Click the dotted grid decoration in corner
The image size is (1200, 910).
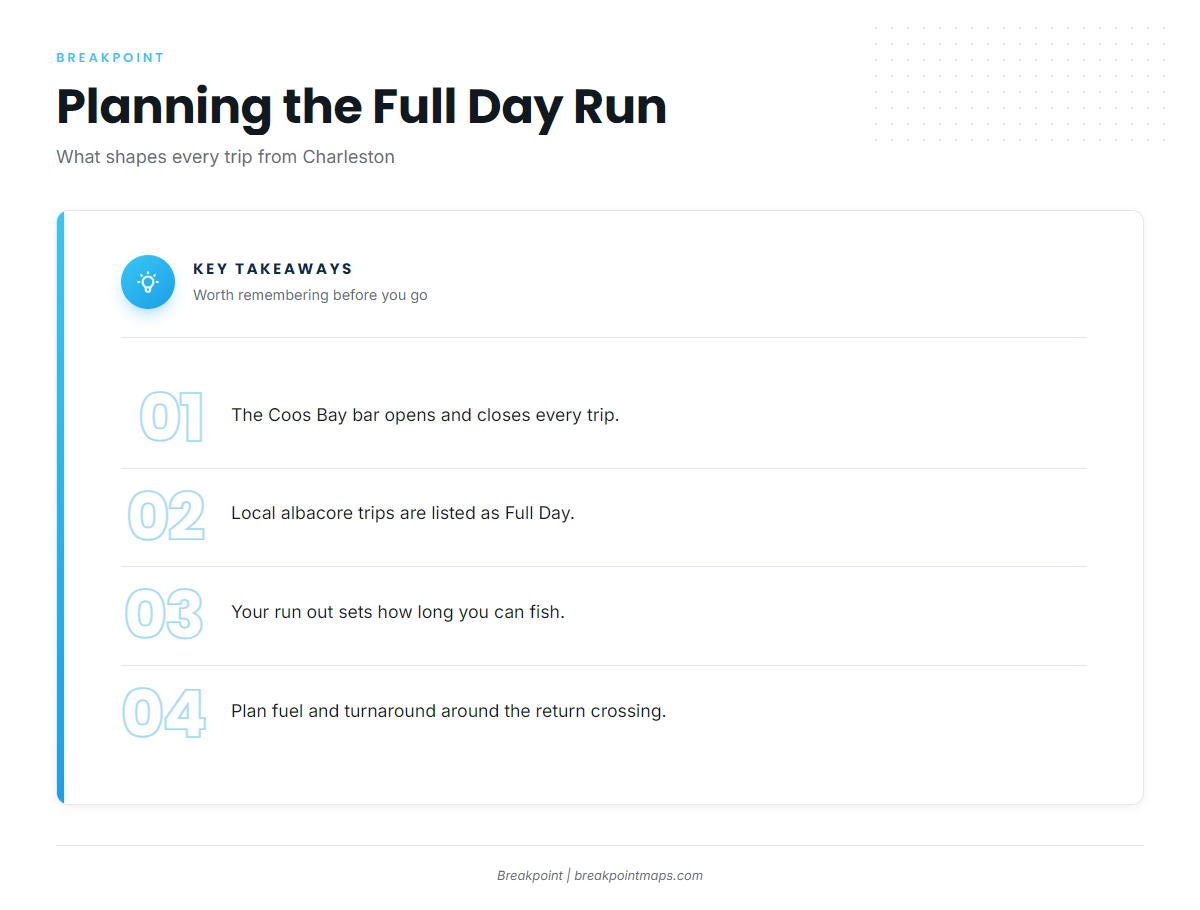coord(1020,85)
